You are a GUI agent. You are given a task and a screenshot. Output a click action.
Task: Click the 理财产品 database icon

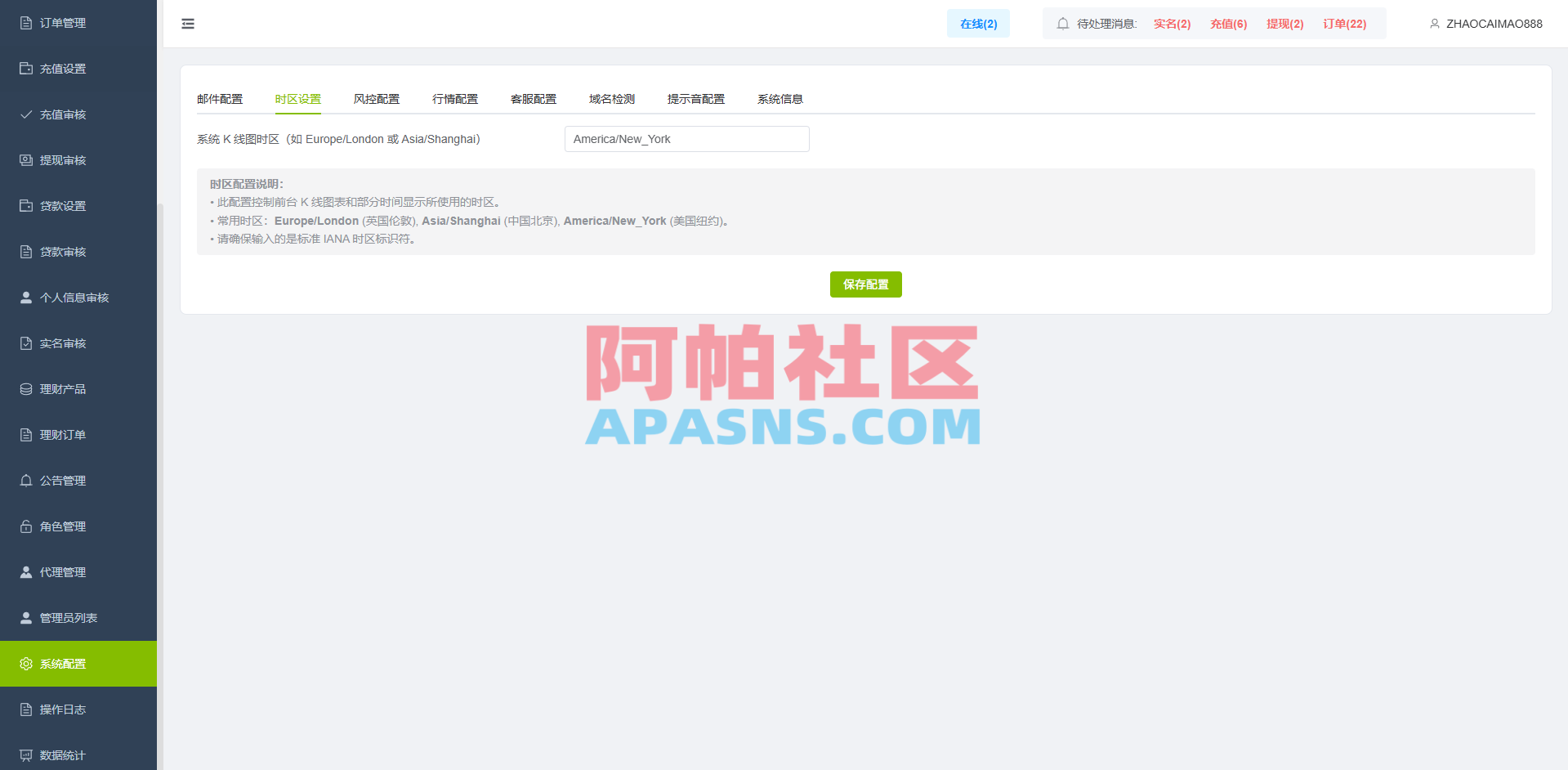click(x=26, y=389)
